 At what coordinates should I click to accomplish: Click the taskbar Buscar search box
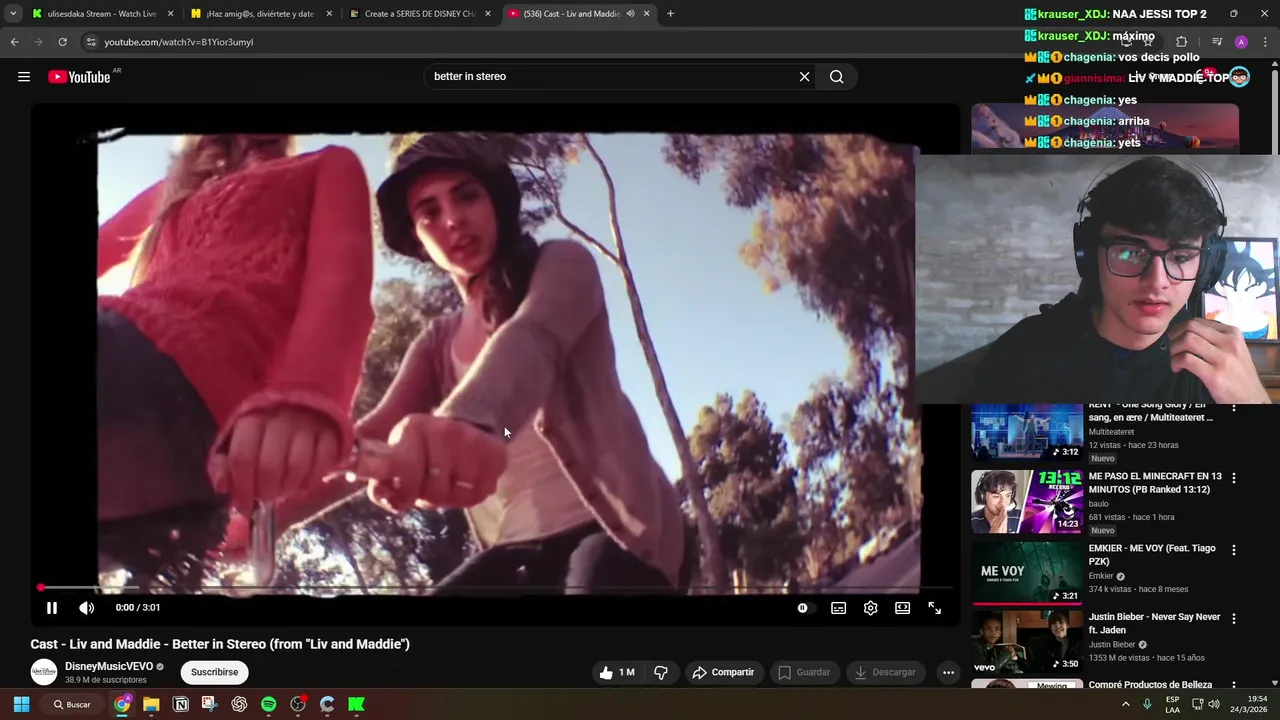pos(73,705)
